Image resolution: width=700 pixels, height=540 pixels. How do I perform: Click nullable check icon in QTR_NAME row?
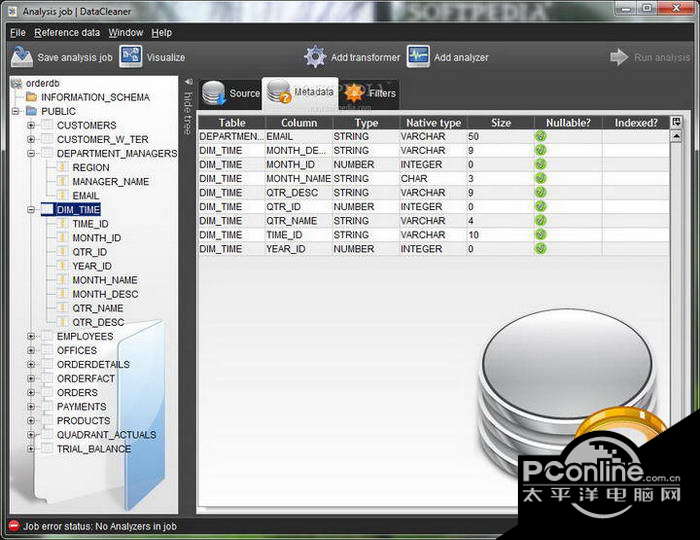point(540,220)
